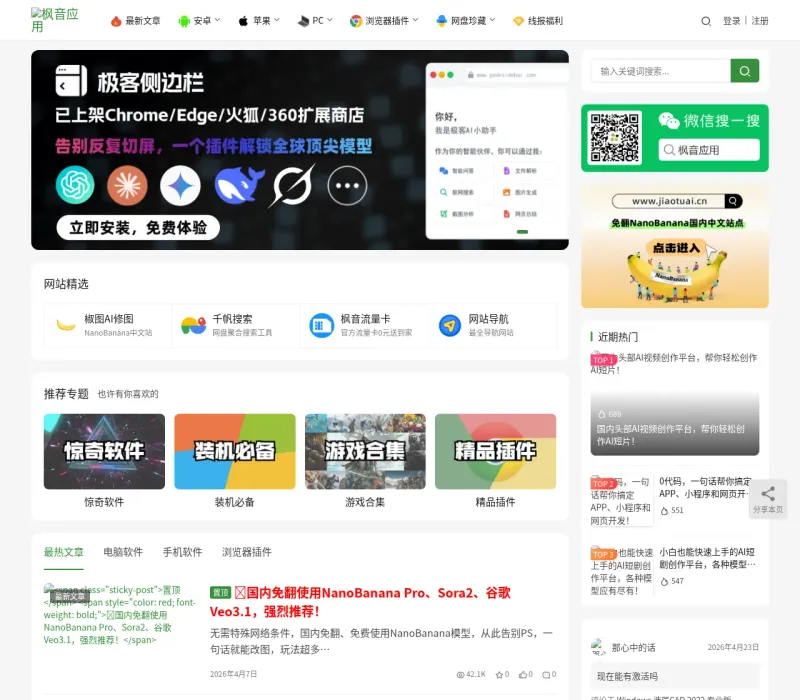The image size is (800, 700).
Task: Click the 枫音流量卡 blue icon
Action: 321,325
